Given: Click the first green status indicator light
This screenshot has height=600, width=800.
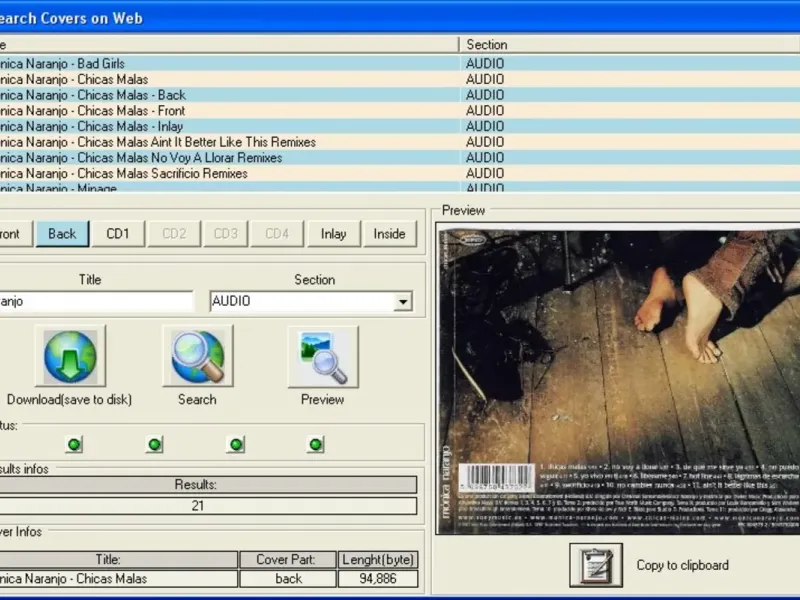Looking at the screenshot, I should click(73, 444).
